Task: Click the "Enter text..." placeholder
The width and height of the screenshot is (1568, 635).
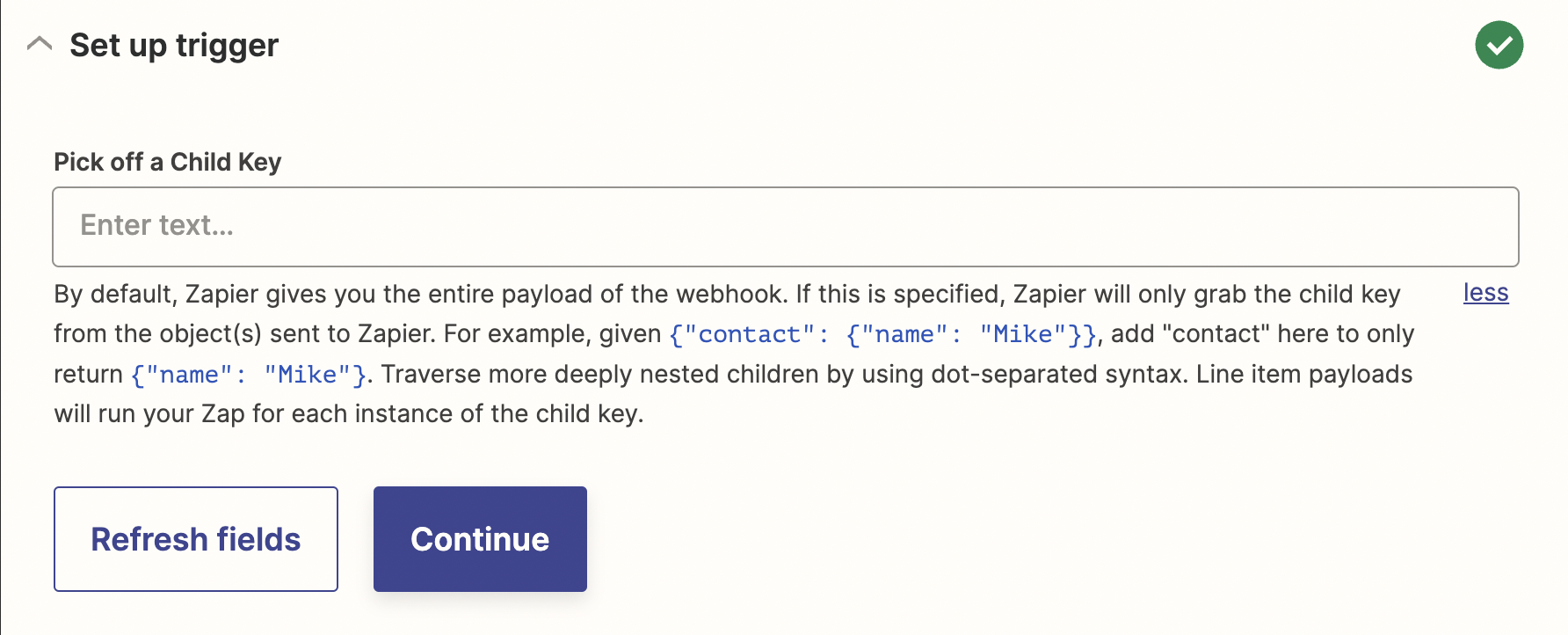Action: pos(156,226)
